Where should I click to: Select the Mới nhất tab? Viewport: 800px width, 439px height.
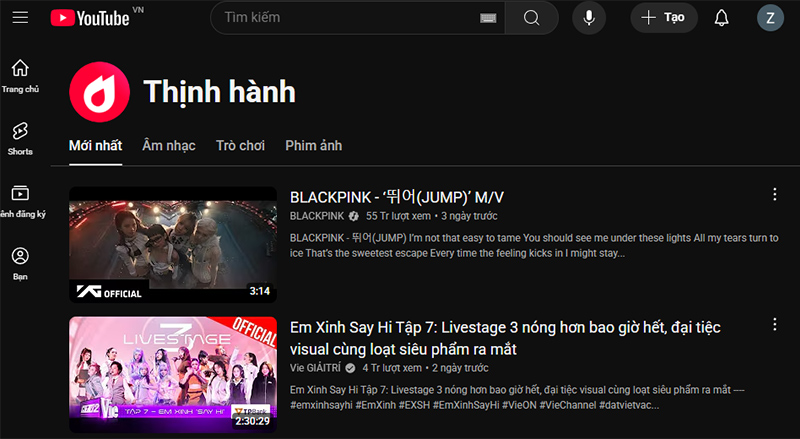tap(95, 146)
